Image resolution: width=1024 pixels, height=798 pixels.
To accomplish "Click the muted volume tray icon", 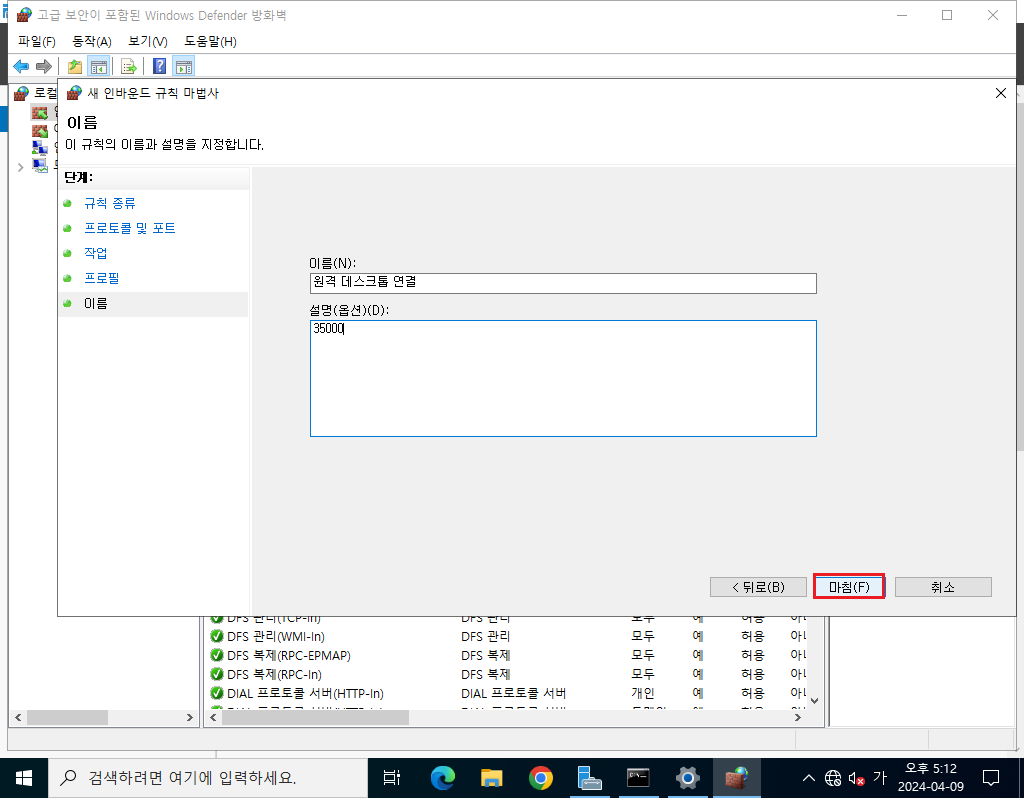I will coord(856,778).
